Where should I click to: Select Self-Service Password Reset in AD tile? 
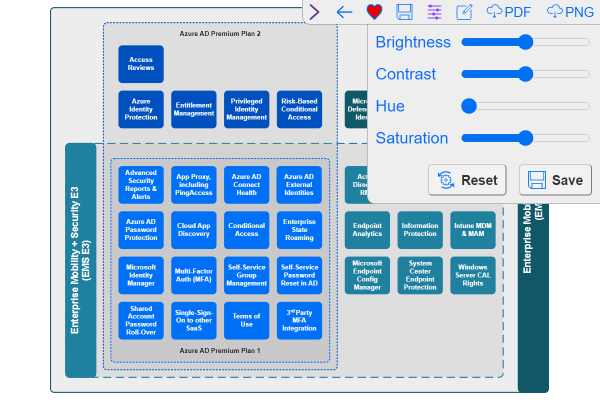click(299, 275)
